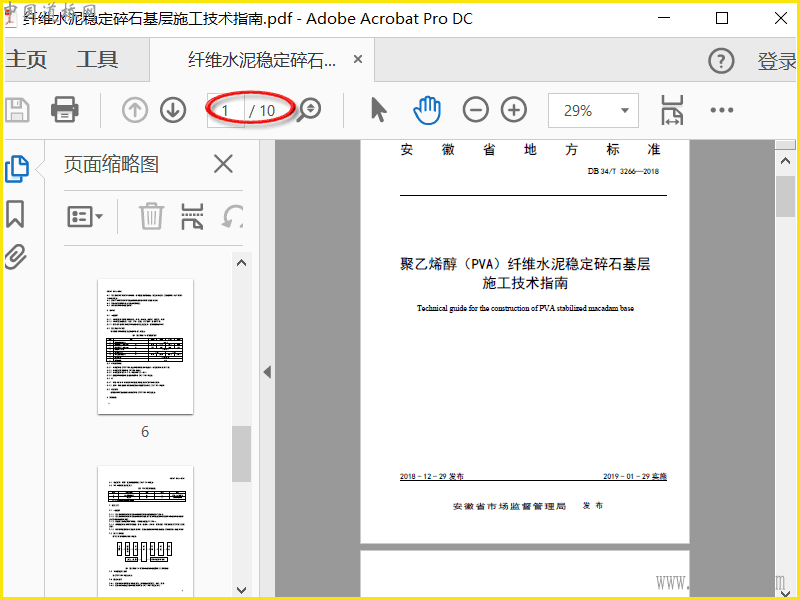800x600 pixels.
Task: Select the 纤维水泥稳定碎石... document tab
Action: tap(262, 60)
